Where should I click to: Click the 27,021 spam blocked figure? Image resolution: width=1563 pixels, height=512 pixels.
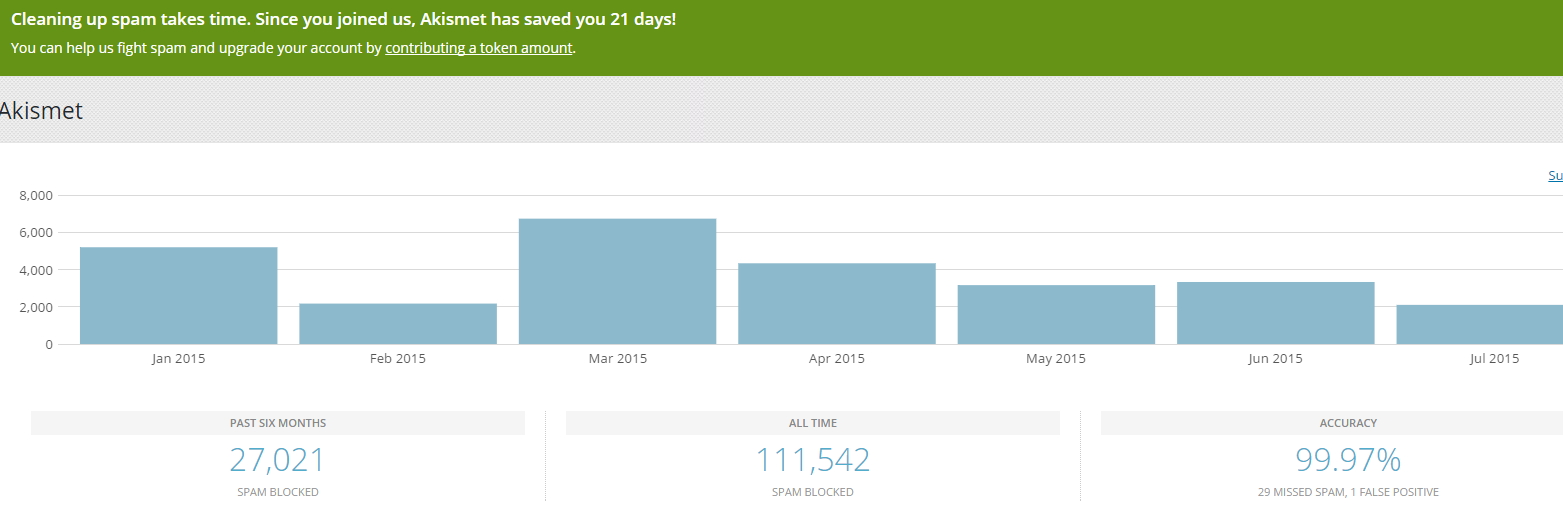(x=278, y=460)
